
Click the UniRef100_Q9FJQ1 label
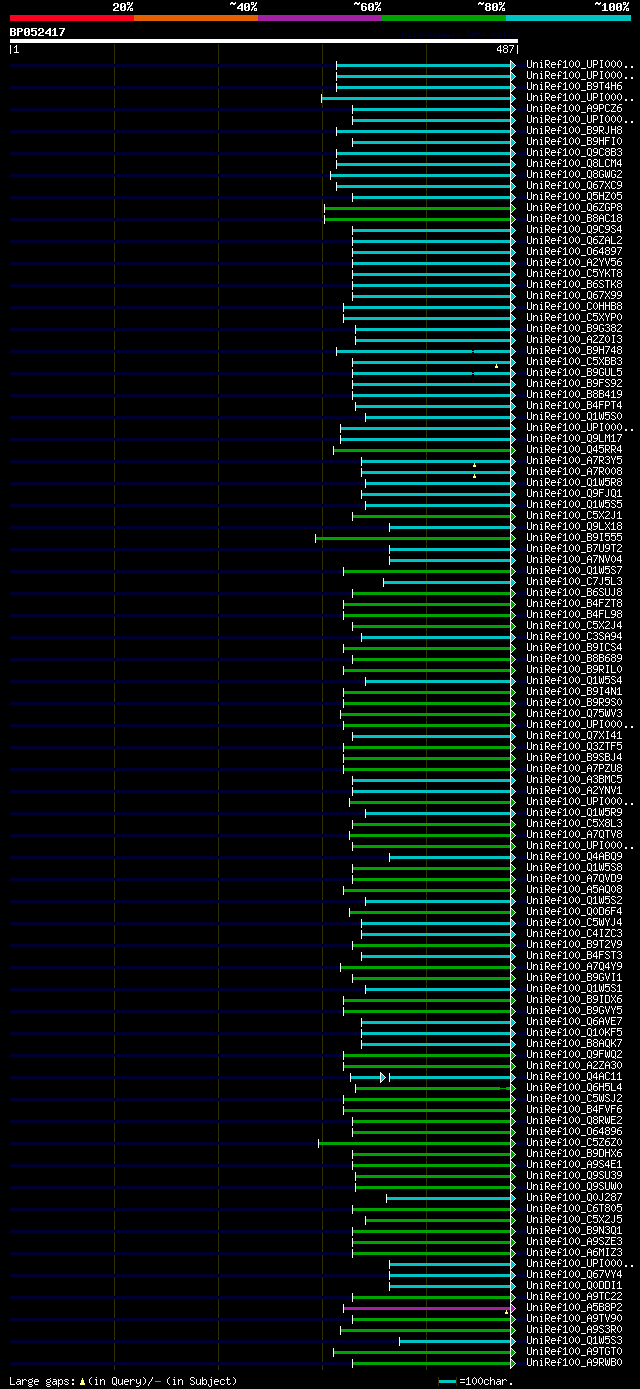tap(574, 494)
